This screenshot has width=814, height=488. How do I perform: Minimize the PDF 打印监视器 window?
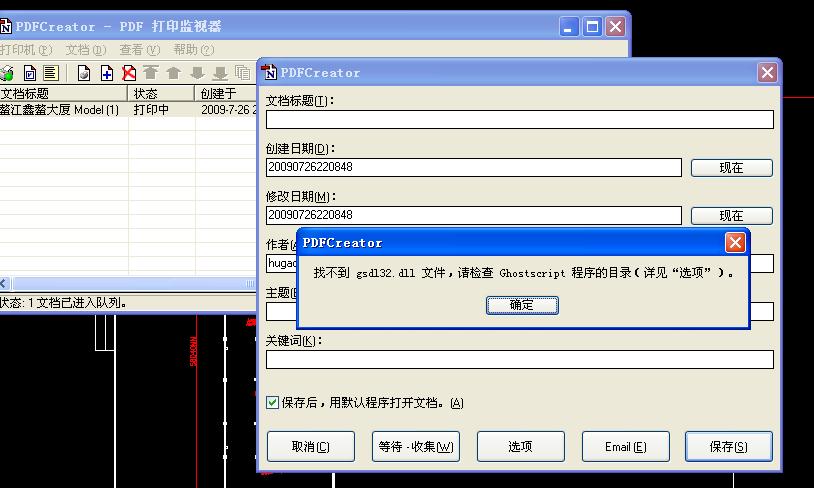(x=569, y=26)
